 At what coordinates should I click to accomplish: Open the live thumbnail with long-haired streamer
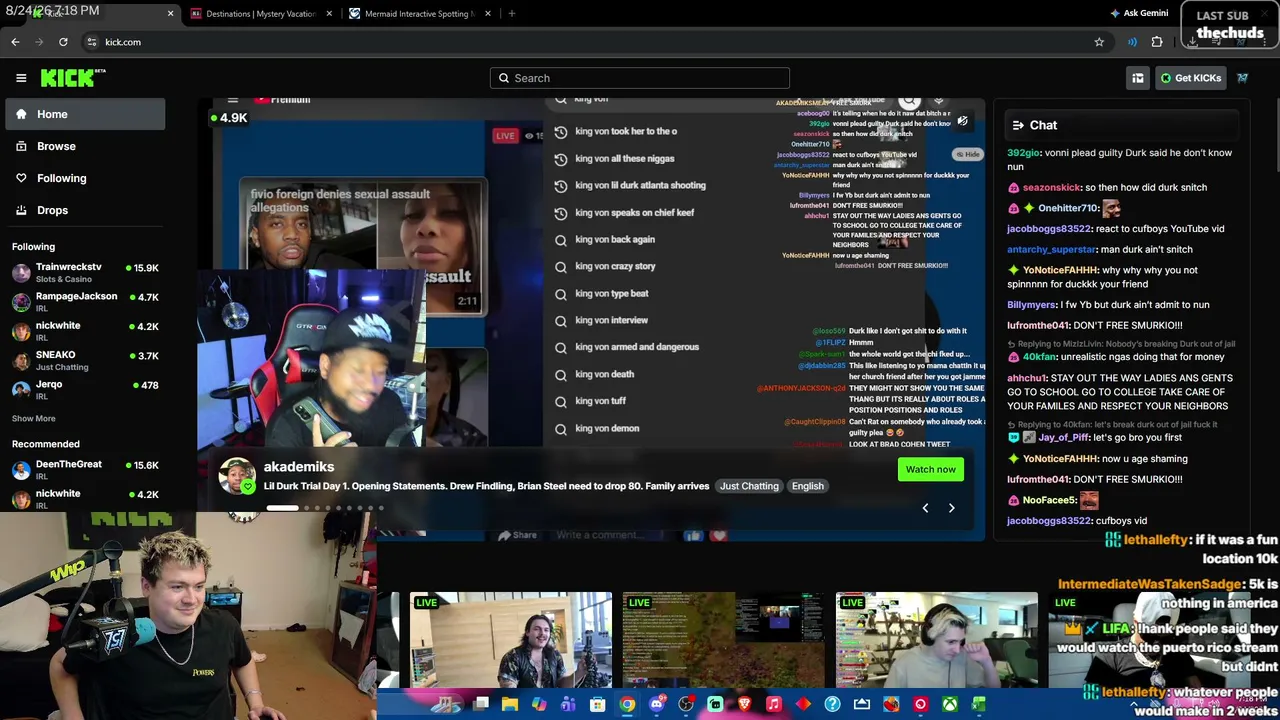click(510, 640)
